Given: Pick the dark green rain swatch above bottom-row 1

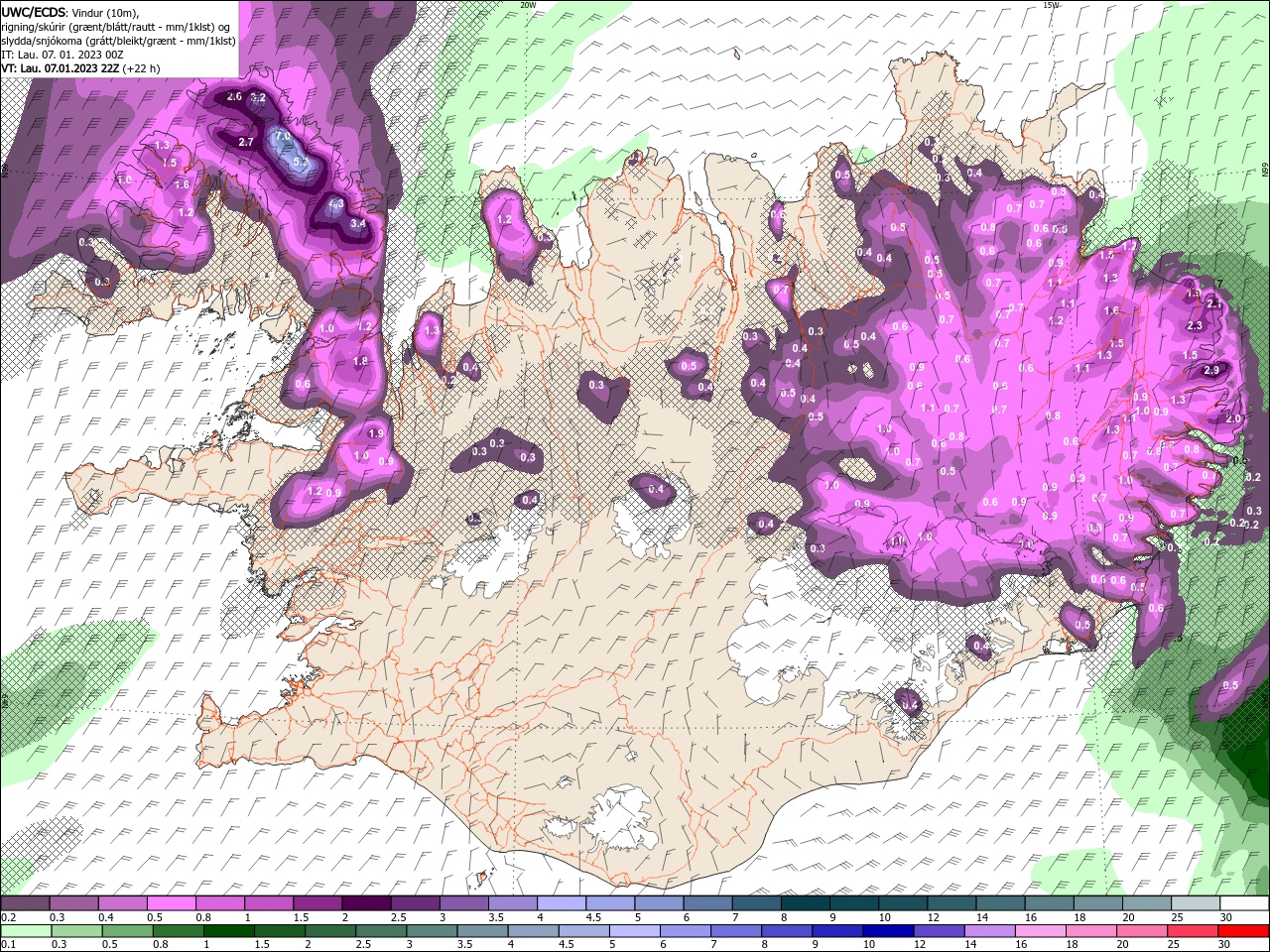Looking at the screenshot, I should (228, 930).
